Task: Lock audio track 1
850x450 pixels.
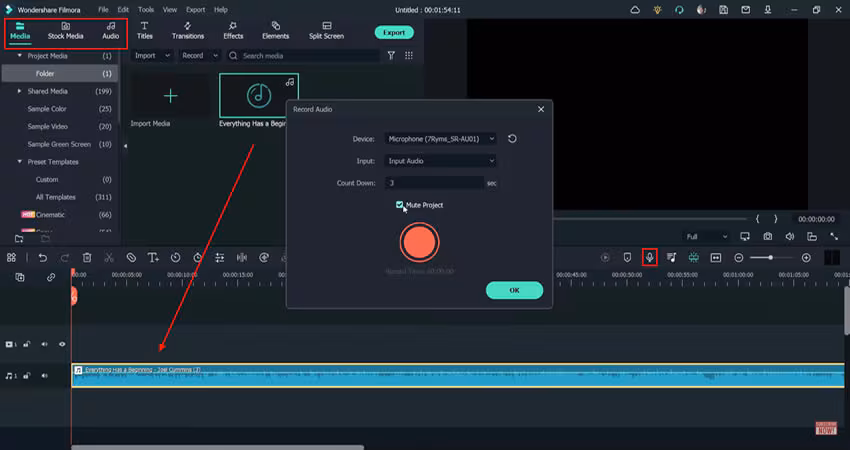Action: [27, 376]
